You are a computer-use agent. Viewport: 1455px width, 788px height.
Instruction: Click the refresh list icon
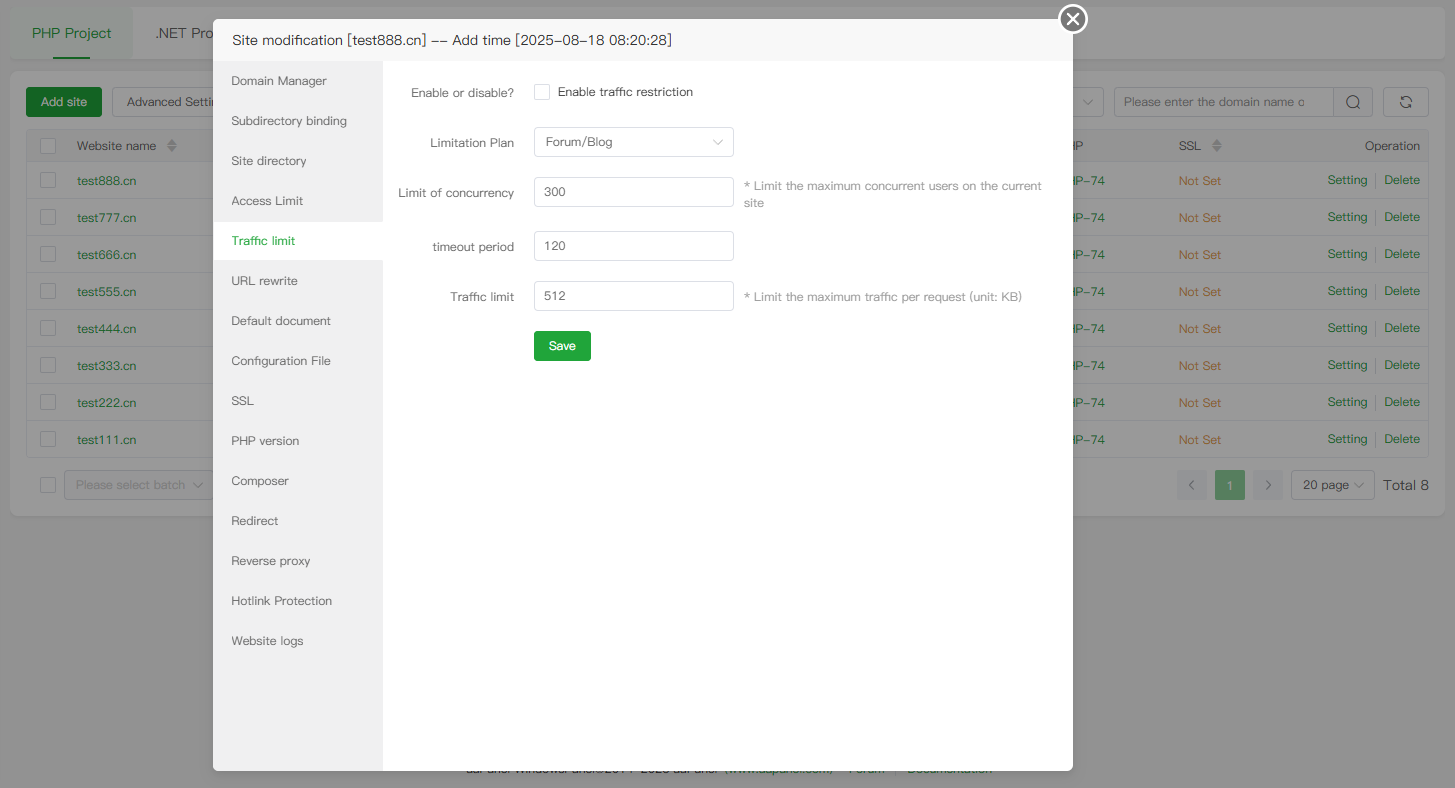click(1405, 102)
